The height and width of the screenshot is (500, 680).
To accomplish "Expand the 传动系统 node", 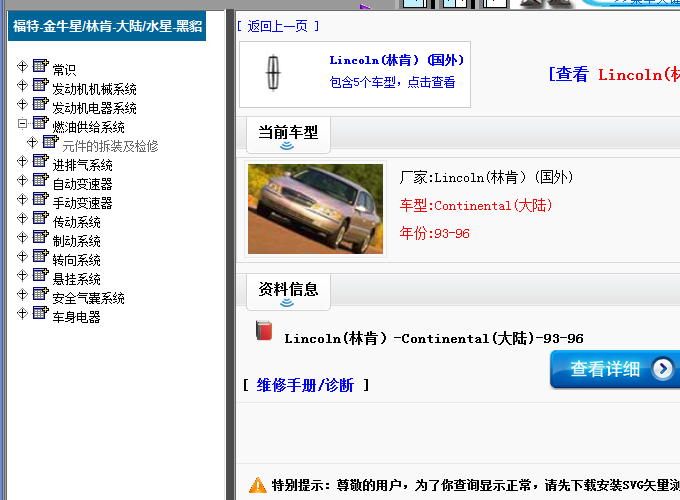I will [23, 219].
